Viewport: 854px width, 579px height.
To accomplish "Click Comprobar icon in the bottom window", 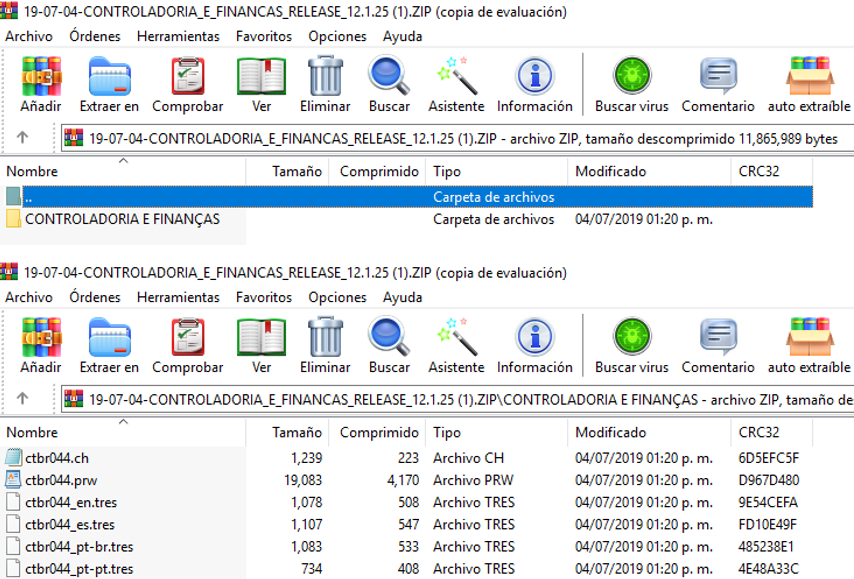I will tap(188, 338).
